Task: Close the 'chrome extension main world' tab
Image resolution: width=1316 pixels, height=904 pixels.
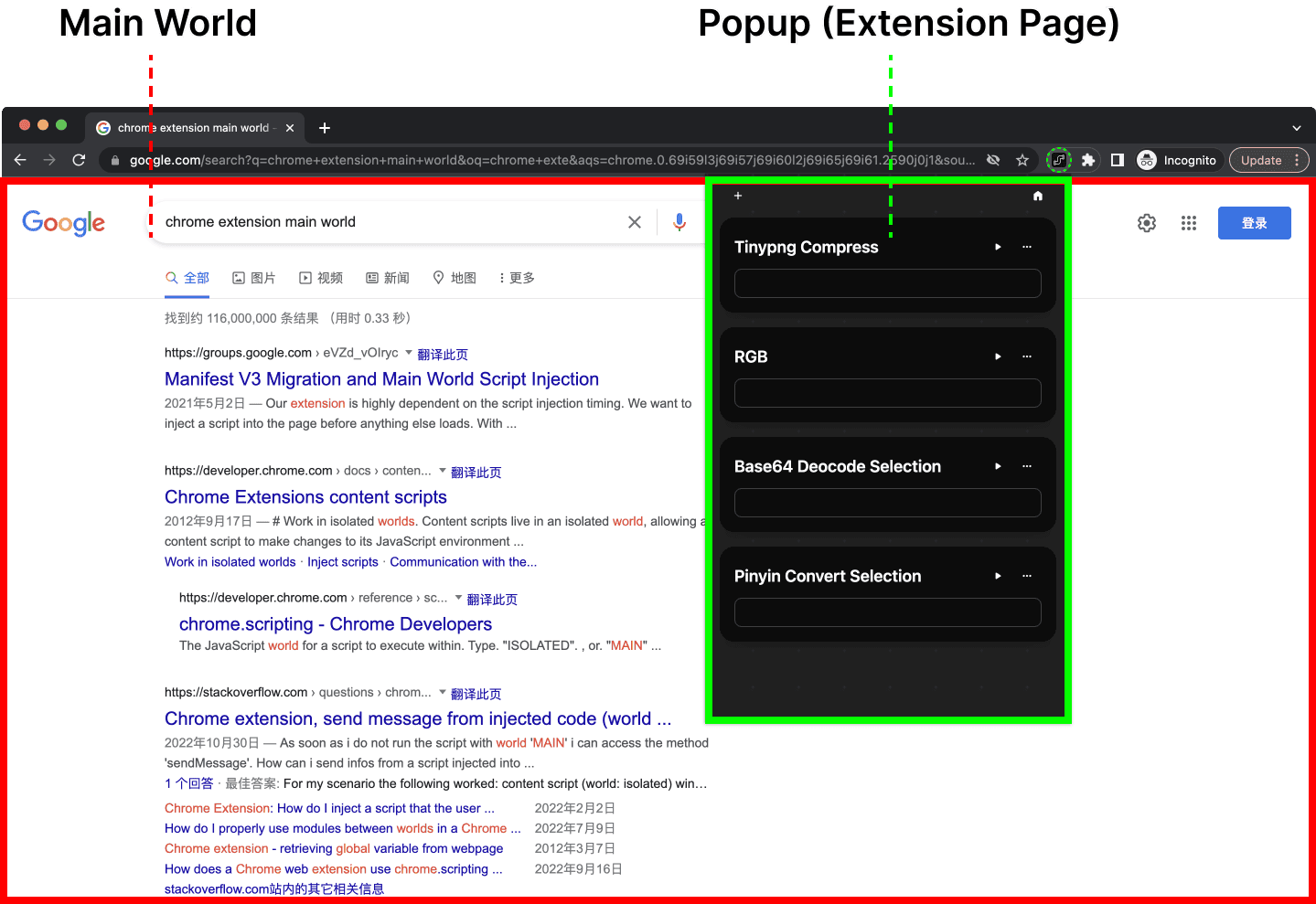Action: (x=290, y=128)
